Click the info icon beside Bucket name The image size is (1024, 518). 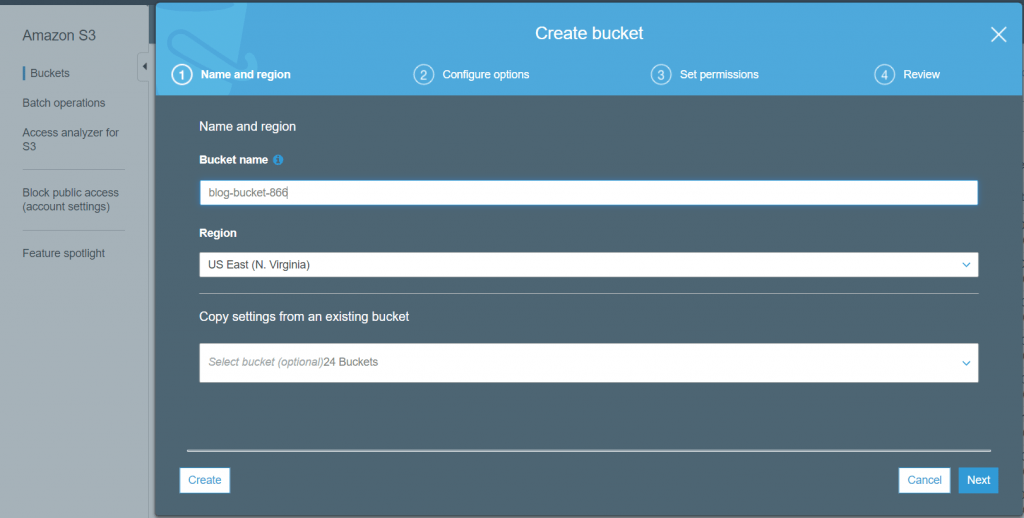[x=278, y=160]
